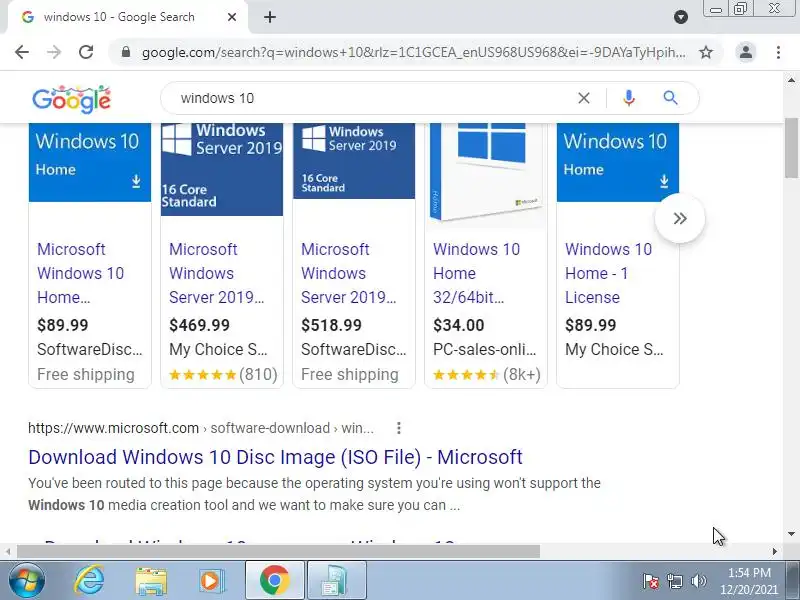Click the Chrome taskbar icon

coord(274,581)
